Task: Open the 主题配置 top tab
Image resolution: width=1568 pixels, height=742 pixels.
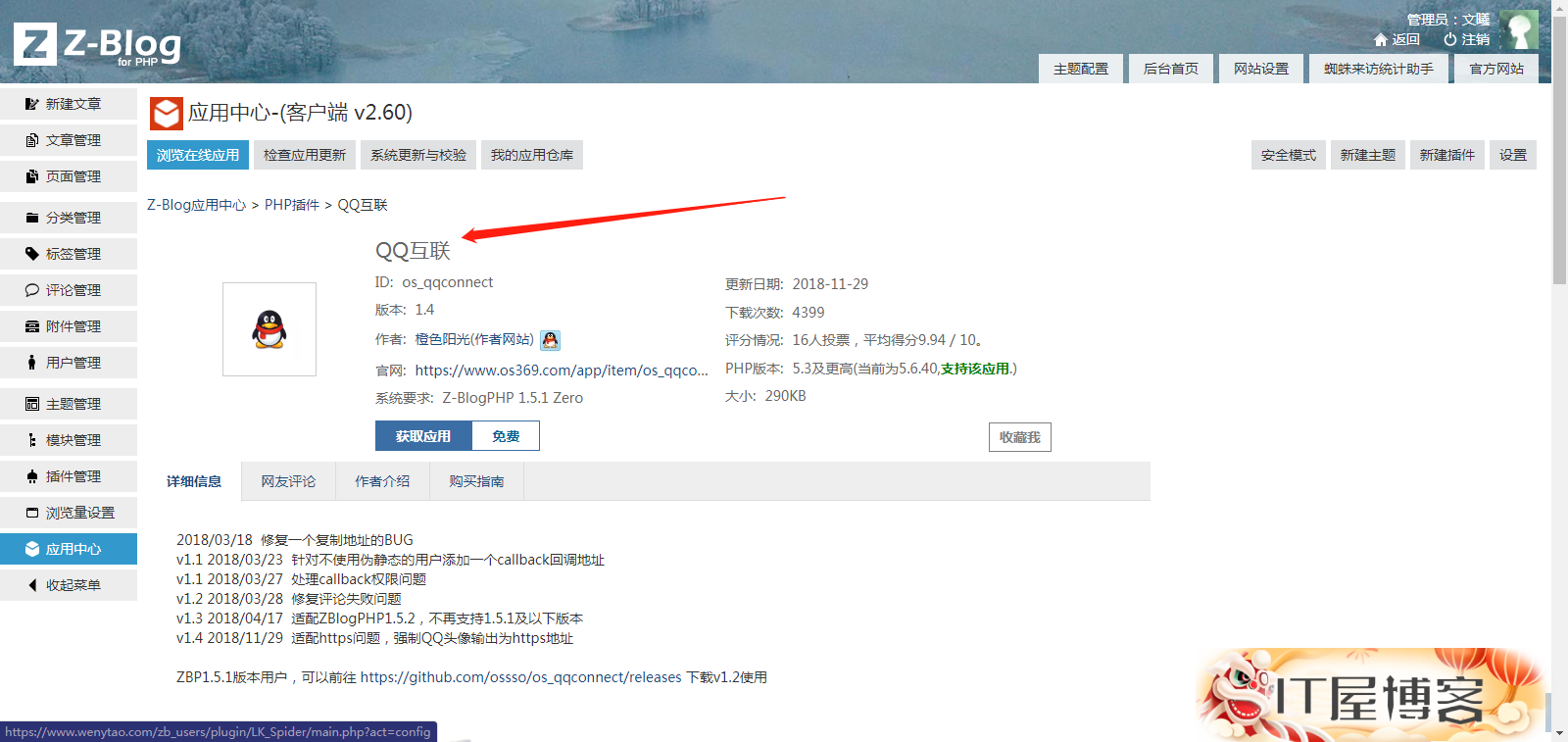Action: [x=1081, y=69]
